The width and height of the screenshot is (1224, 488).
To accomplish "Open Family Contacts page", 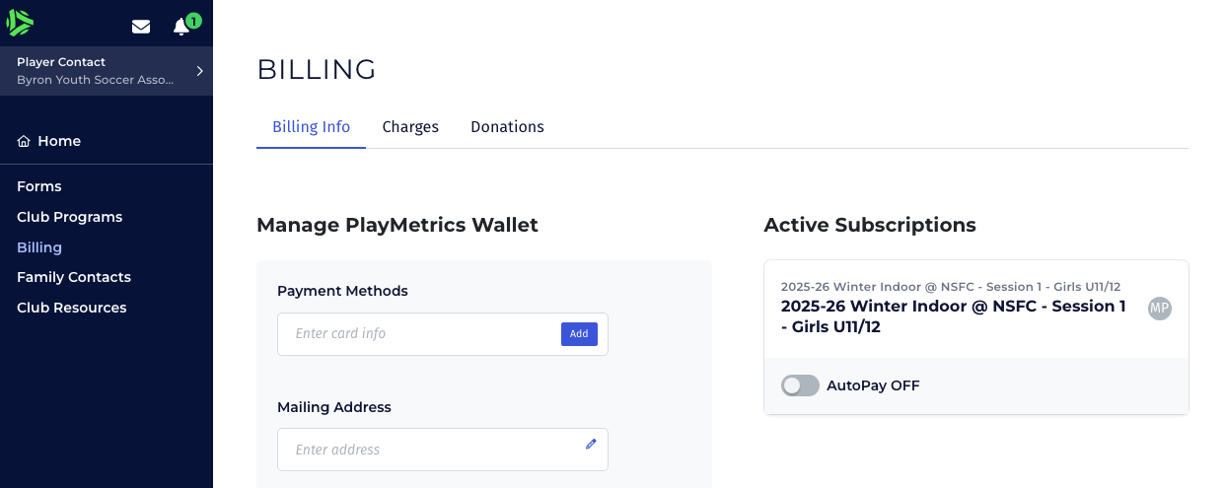I will tap(74, 277).
